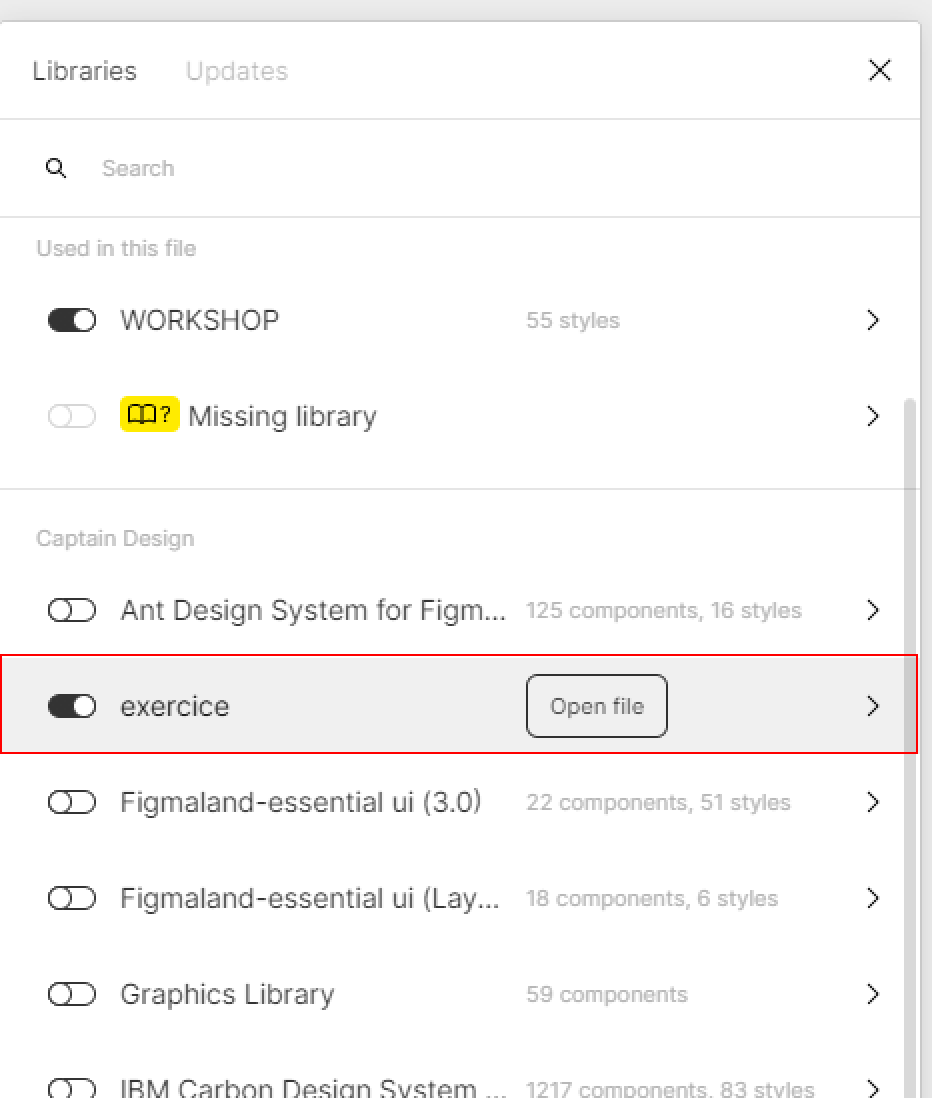Click the search magnifier icon
932x1098 pixels.
56,168
